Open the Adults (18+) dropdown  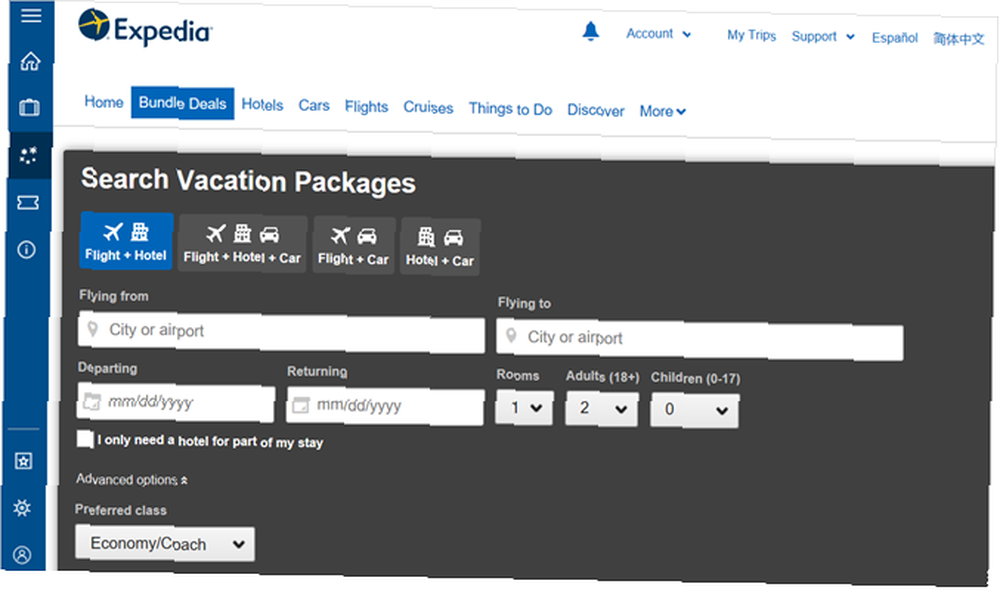tap(601, 409)
